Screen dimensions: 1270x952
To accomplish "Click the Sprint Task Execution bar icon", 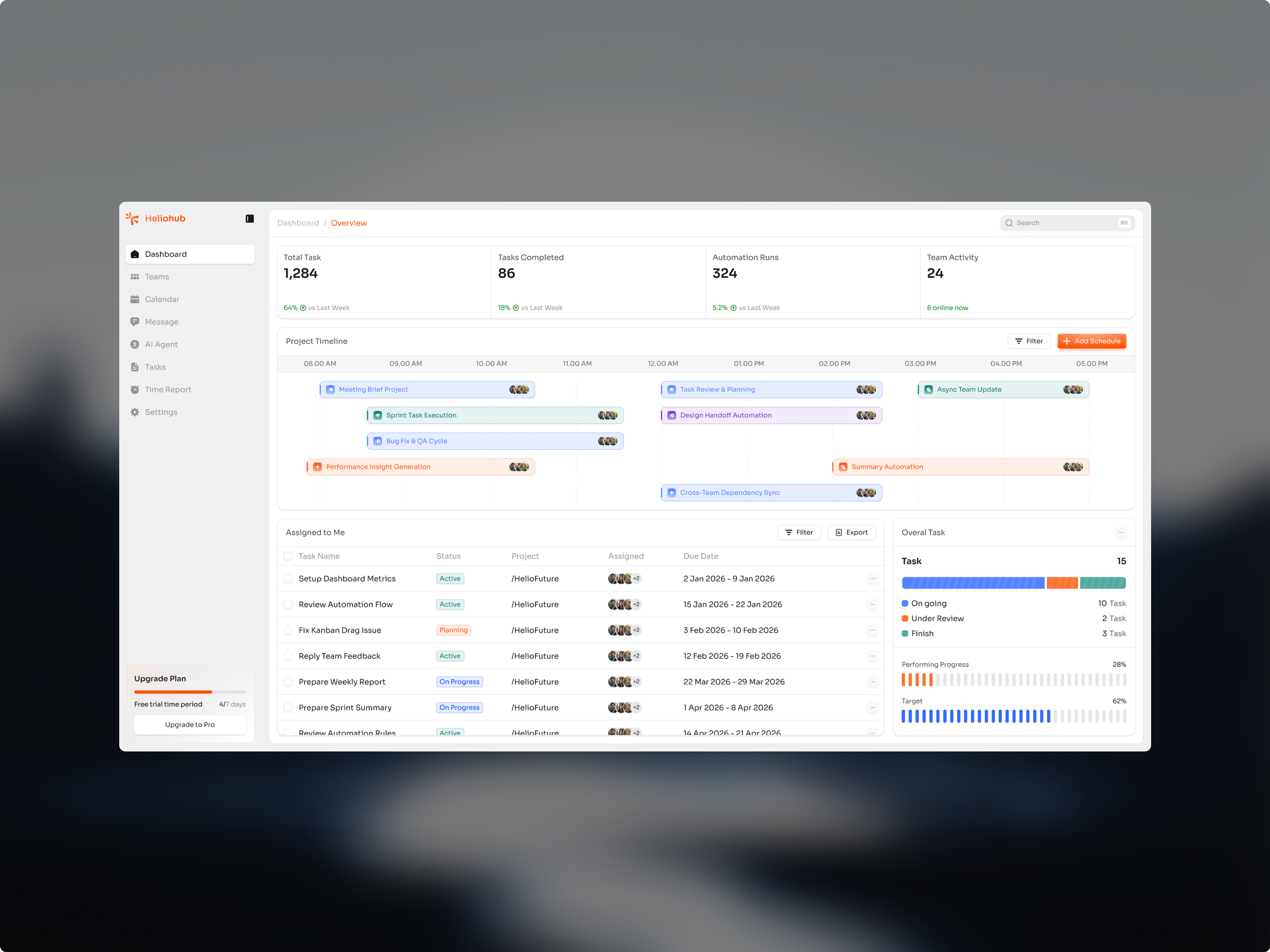I will pyautogui.click(x=378, y=416).
